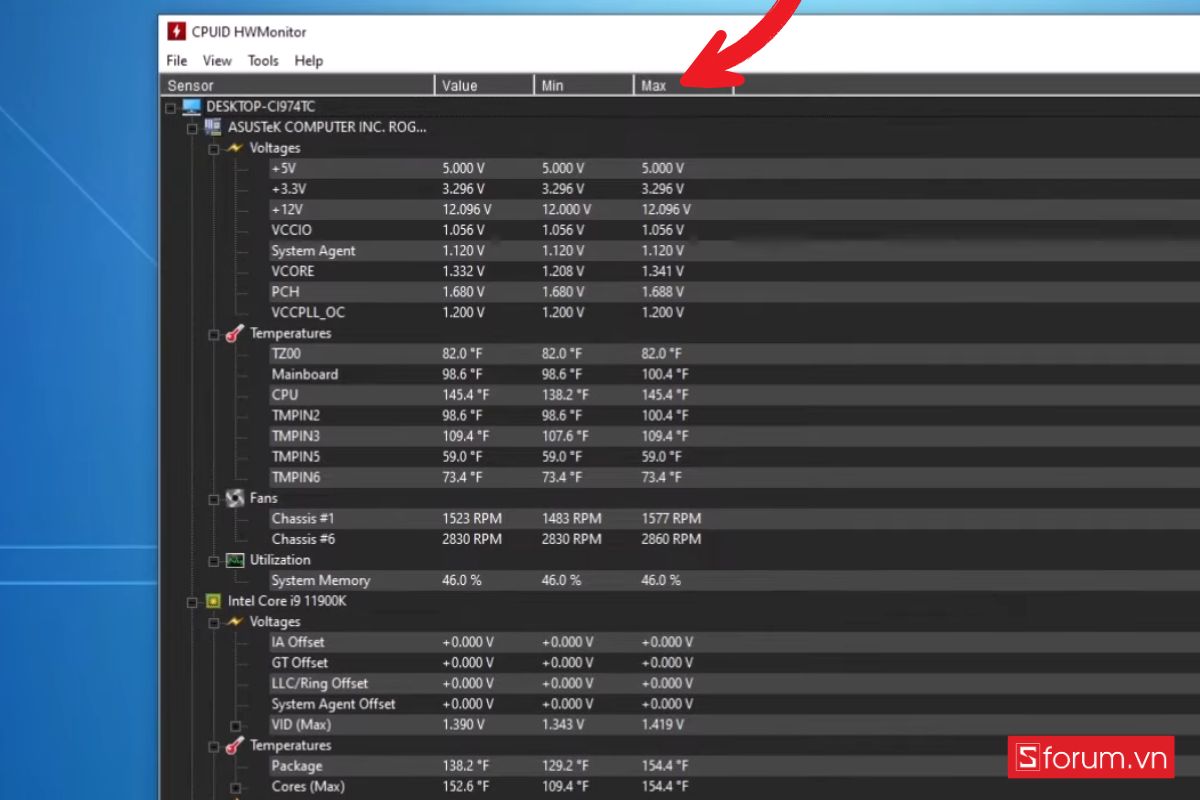Select the System Agent Offset row
1200x800 pixels.
pos(735,704)
